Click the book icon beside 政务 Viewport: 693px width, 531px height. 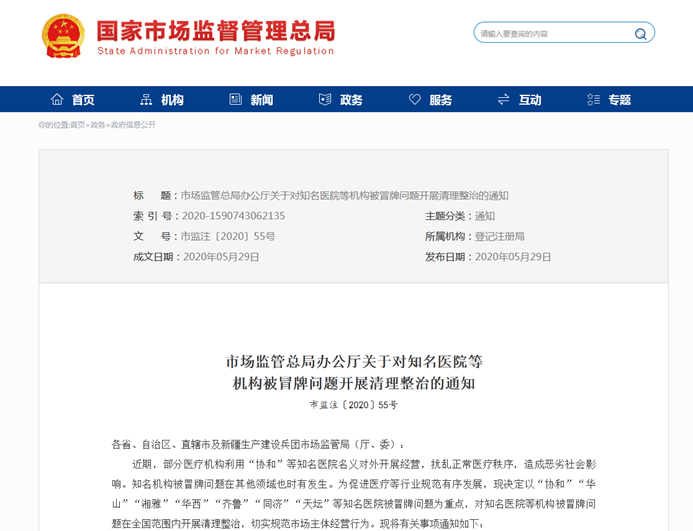325,99
